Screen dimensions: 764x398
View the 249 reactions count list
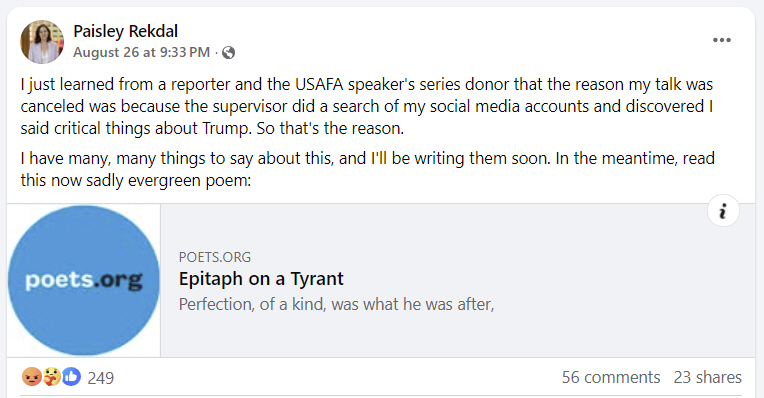coord(100,378)
